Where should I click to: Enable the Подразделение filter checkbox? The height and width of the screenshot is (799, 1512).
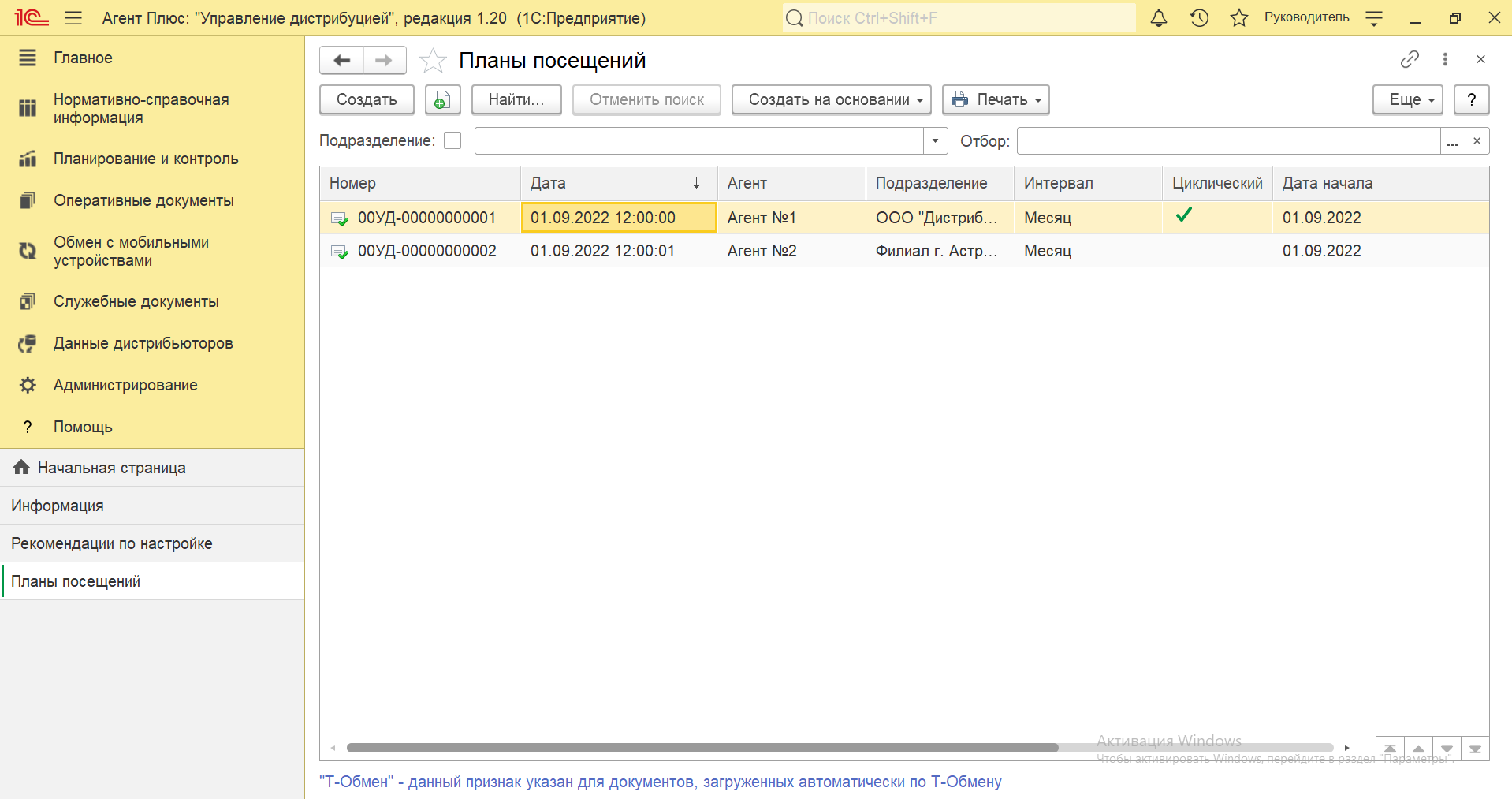(452, 140)
